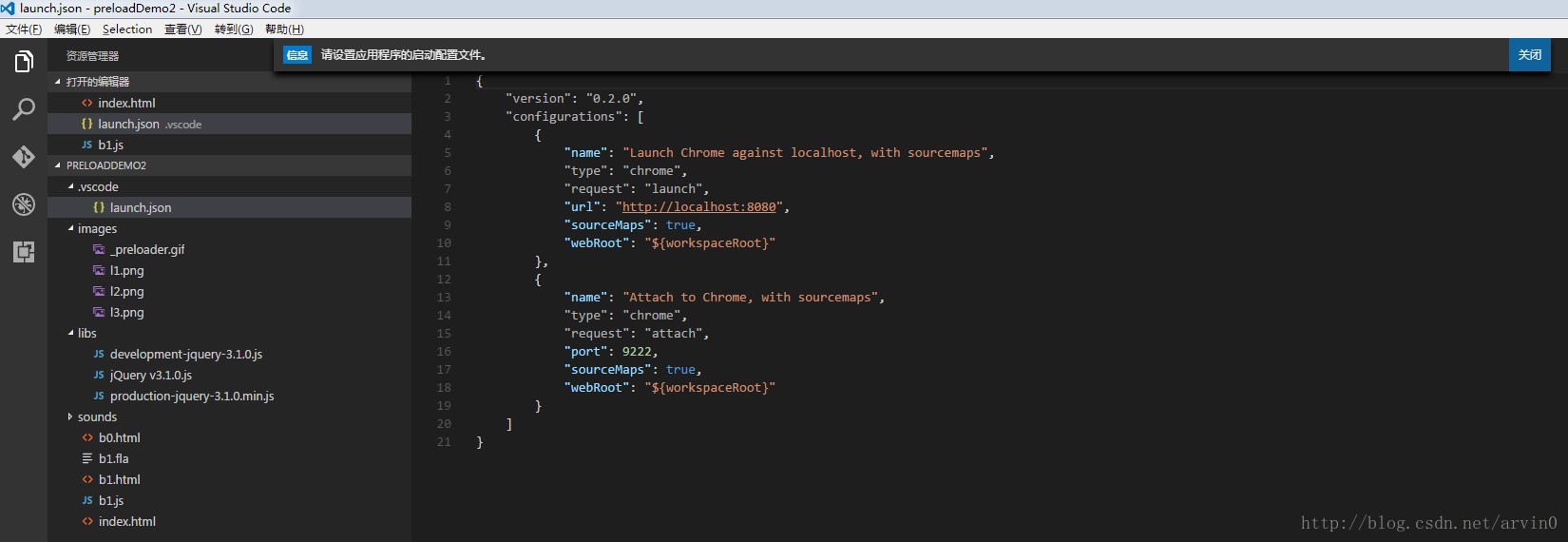Viewport: 1568px width, 542px height.
Task: Click the "launch" request value on line 7
Action: tap(674, 188)
